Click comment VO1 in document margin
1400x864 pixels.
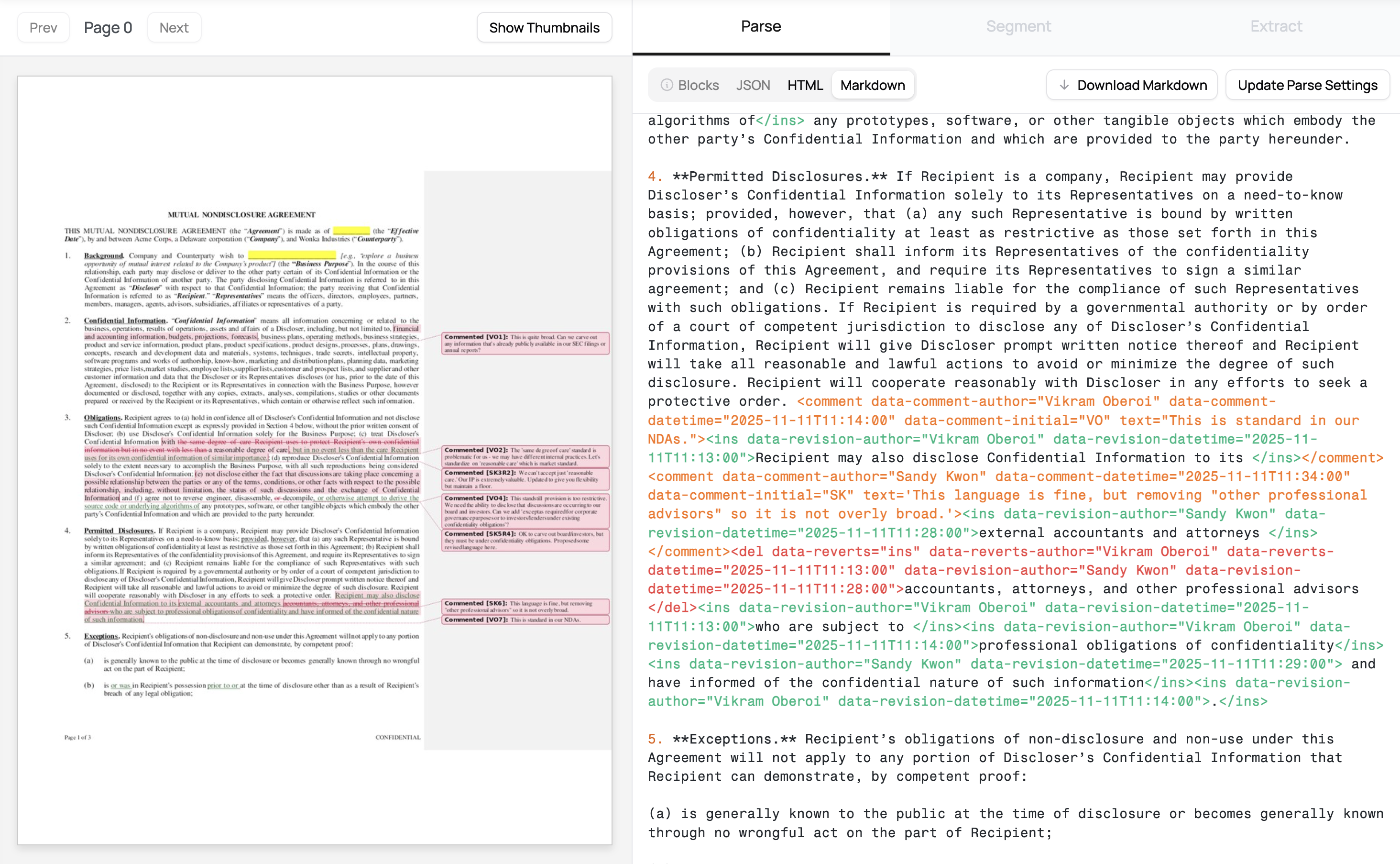[x=525, y=343]
